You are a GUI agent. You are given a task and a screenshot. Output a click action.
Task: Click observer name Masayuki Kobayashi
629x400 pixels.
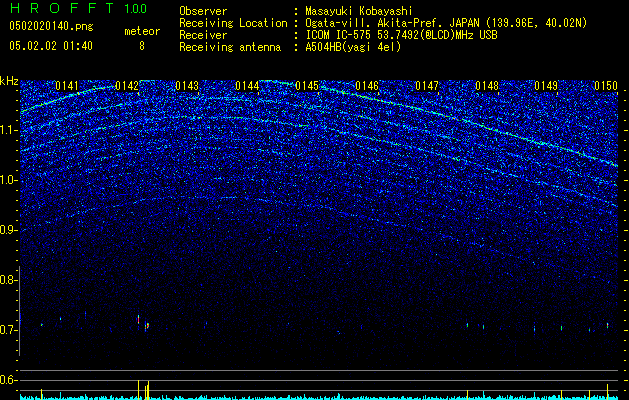[x=359, y=11]
